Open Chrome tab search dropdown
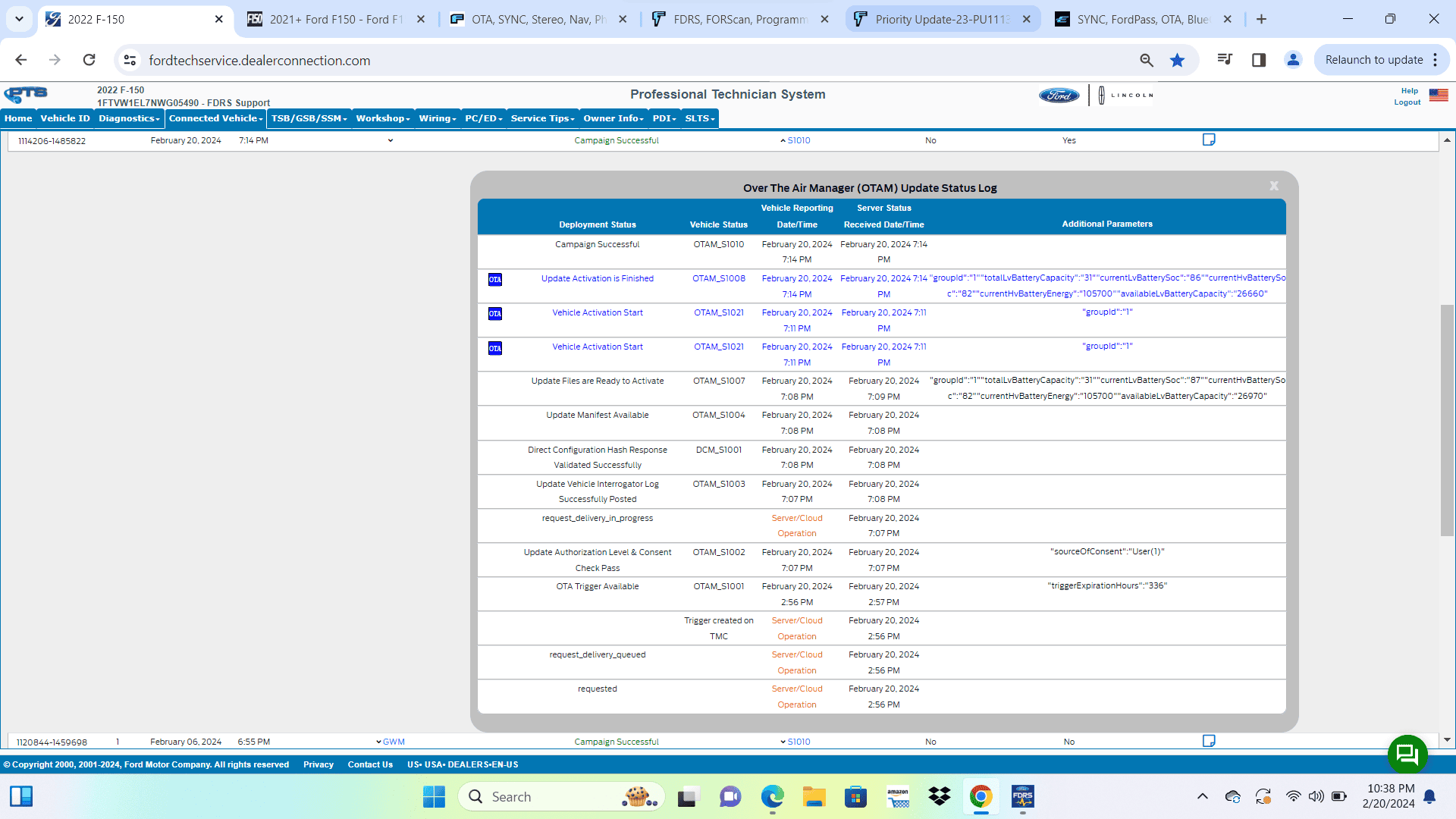 click(19, 19)
